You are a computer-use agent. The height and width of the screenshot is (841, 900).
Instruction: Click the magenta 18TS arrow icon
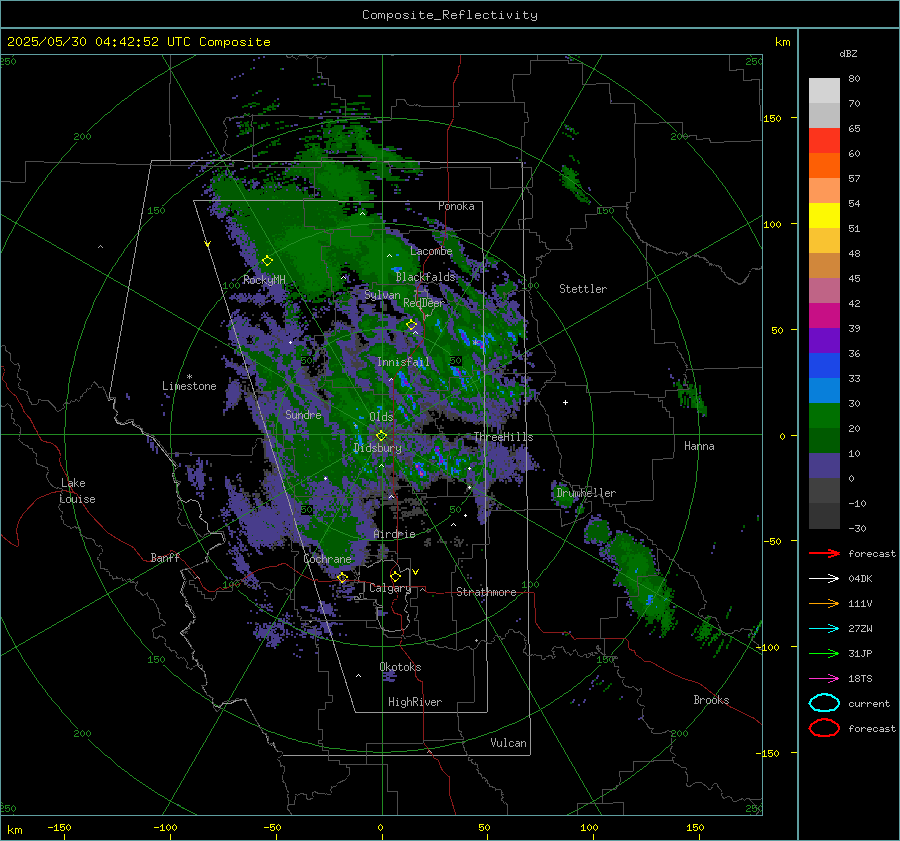tap(824, 679)
